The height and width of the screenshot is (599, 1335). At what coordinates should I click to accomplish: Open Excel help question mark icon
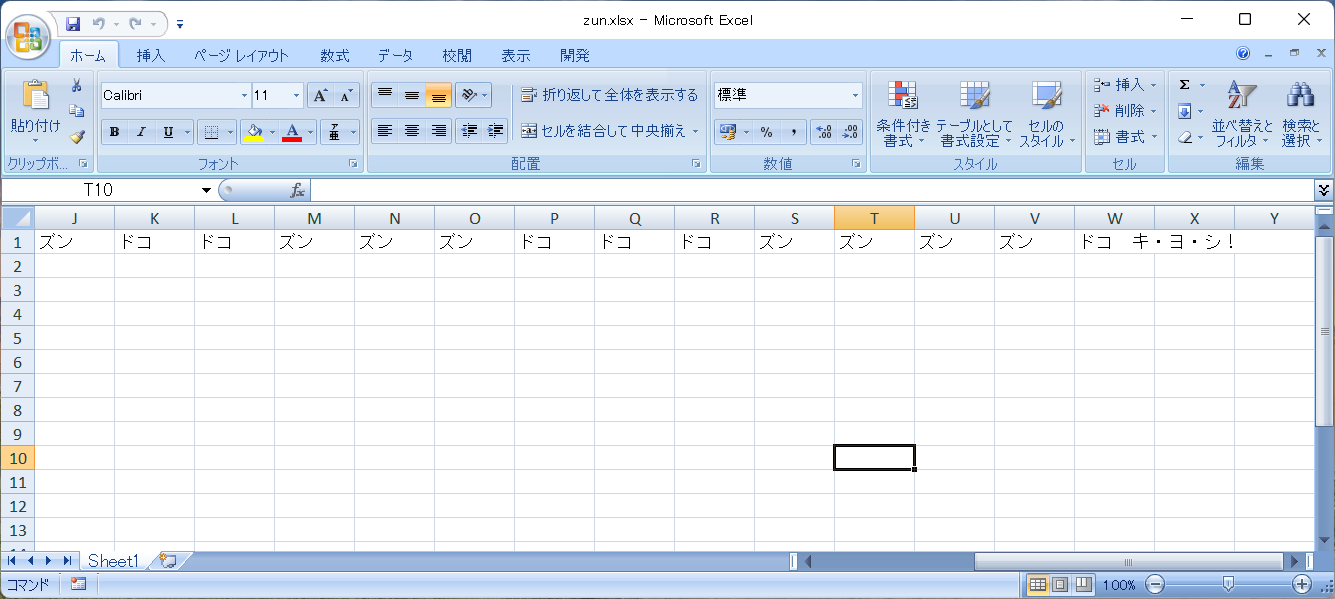[x=1243, y=54]
